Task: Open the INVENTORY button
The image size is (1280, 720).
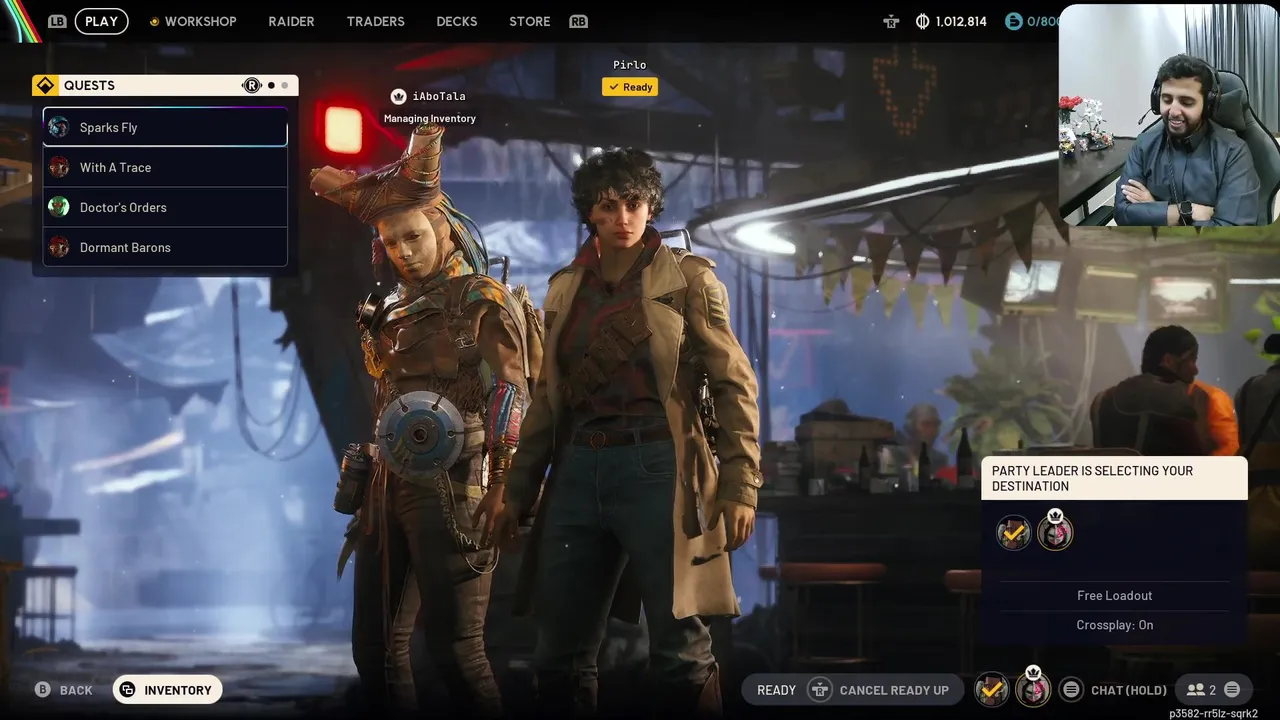Action: [x=167, y=690]
